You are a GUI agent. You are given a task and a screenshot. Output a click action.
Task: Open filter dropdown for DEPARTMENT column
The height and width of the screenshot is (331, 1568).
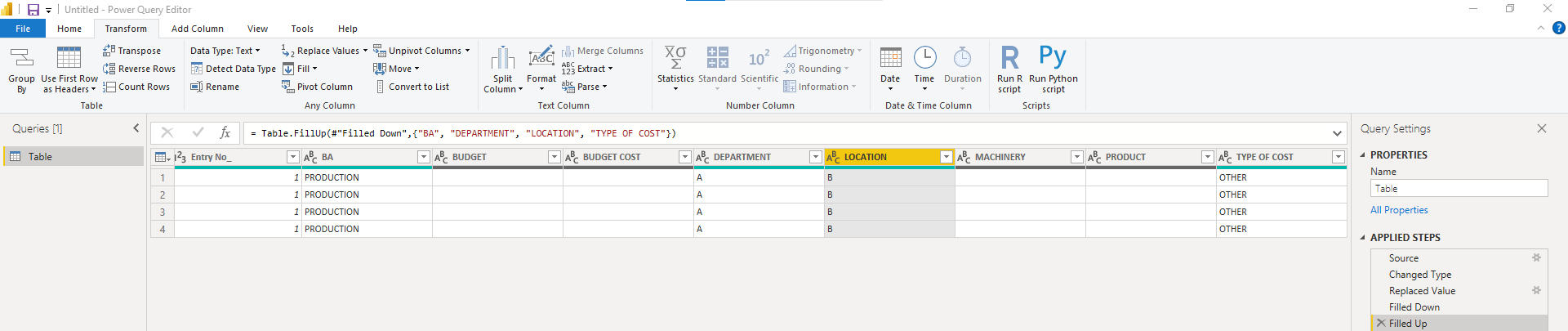pos(815,157)
